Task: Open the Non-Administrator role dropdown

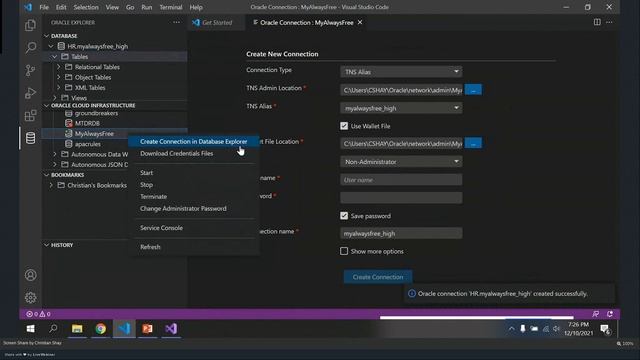Action: coord(401,162)
